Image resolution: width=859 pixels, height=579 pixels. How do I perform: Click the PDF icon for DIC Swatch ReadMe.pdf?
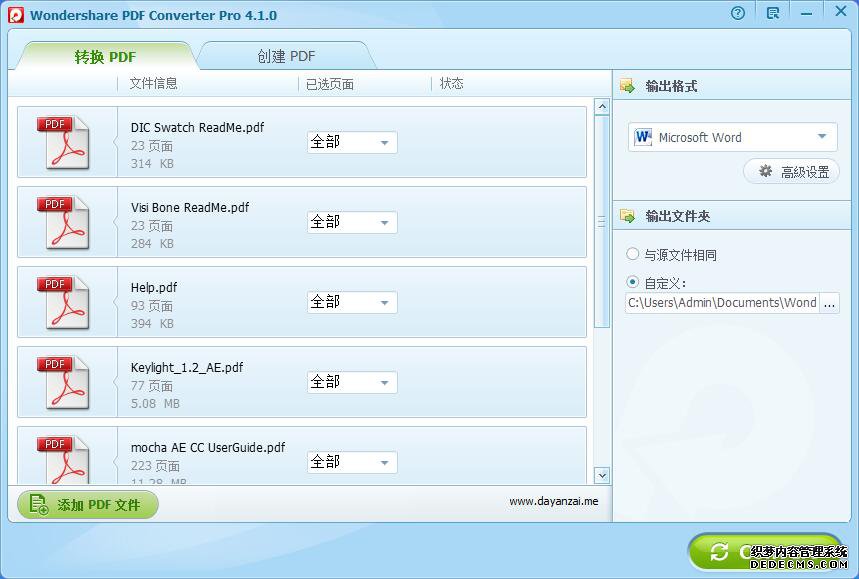click(63, 142)
